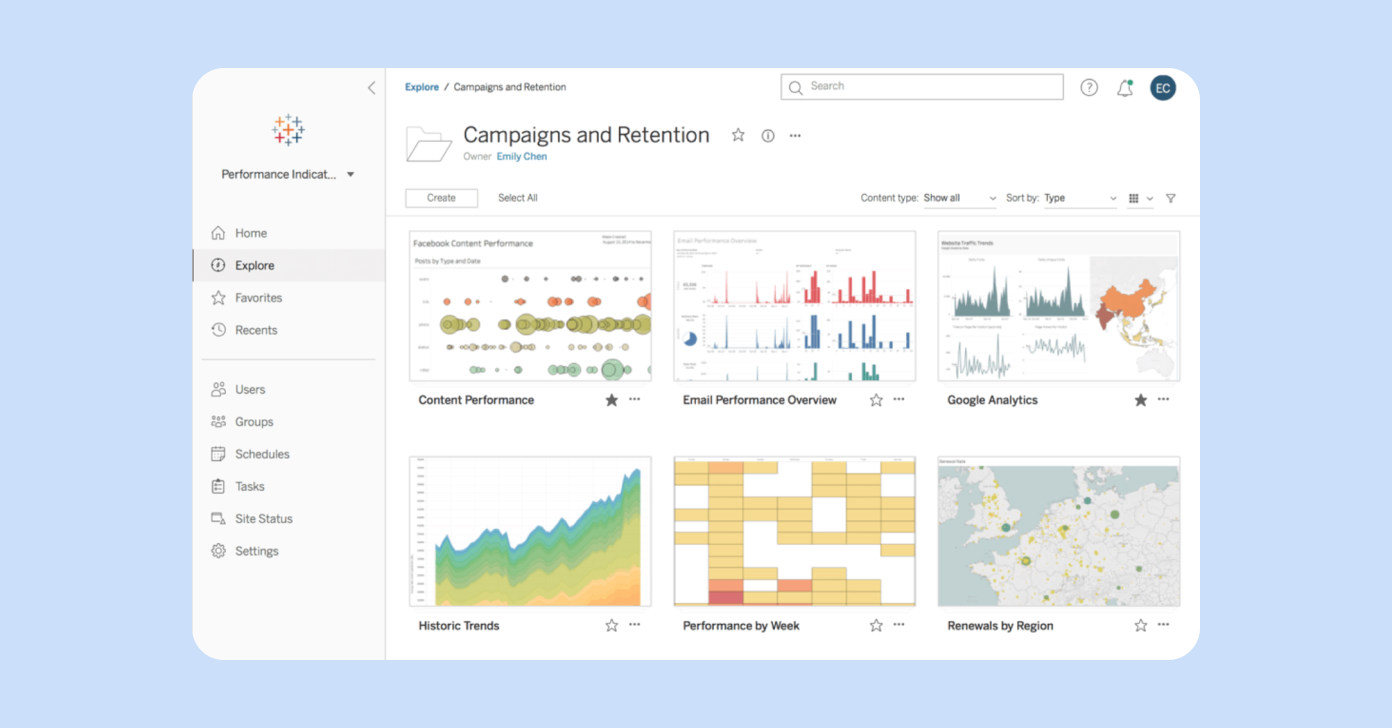The height and width of the screenshot is (728, 1392).
Task: Collapse the left sidebar with the chevron
Action: point(371,88)
